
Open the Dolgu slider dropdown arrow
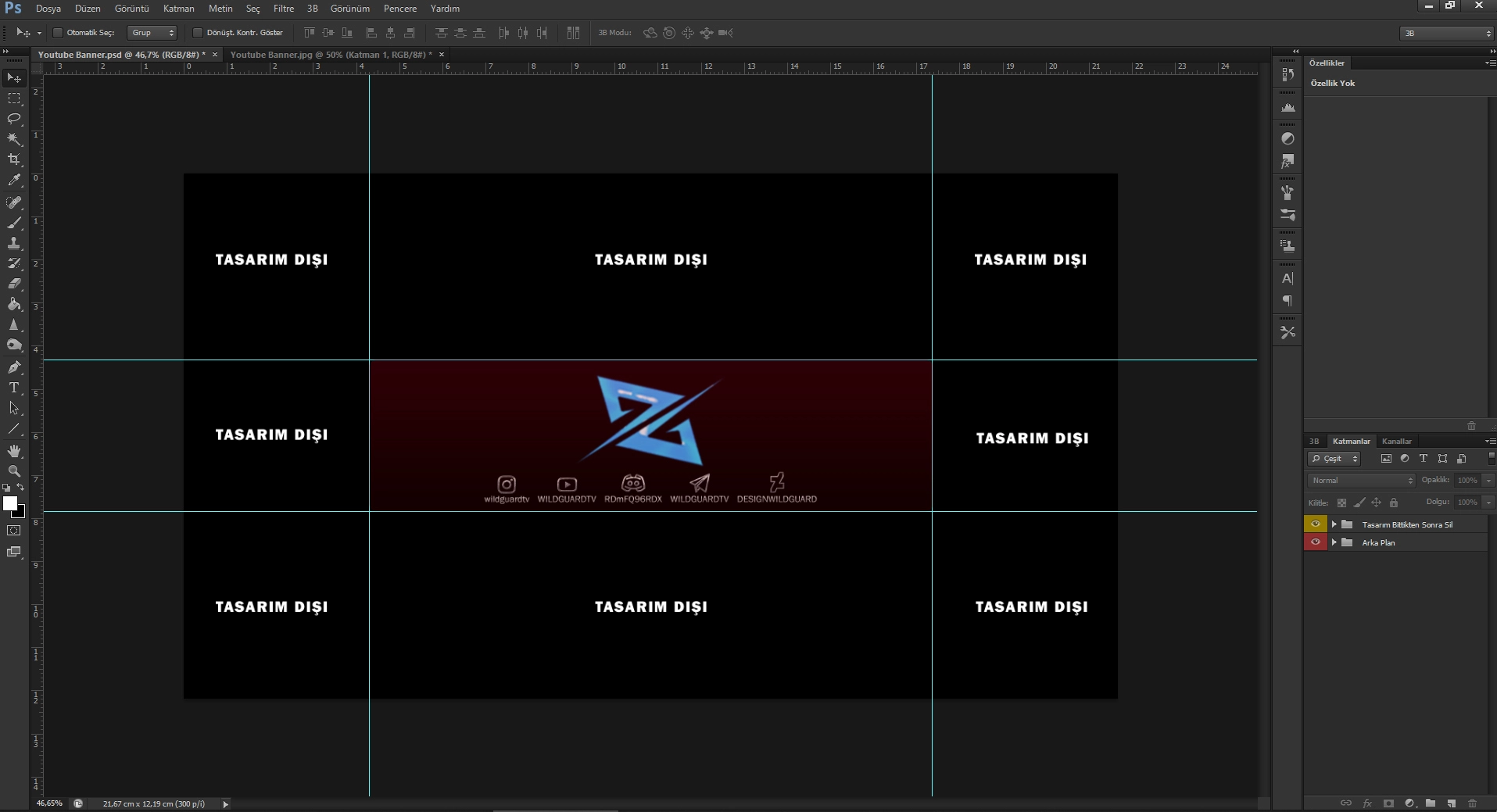[x=1488, y=503]
